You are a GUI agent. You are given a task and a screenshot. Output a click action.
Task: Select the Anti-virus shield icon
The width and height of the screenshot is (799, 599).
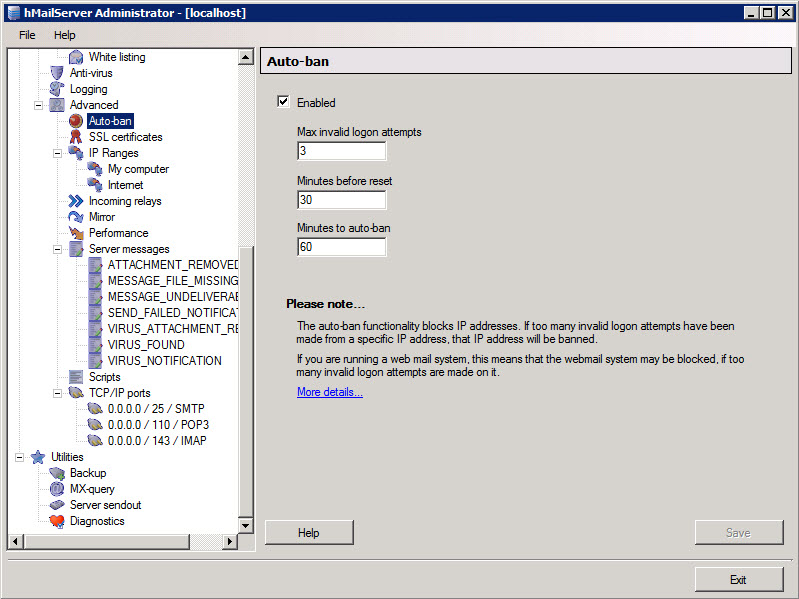[57, 73]
